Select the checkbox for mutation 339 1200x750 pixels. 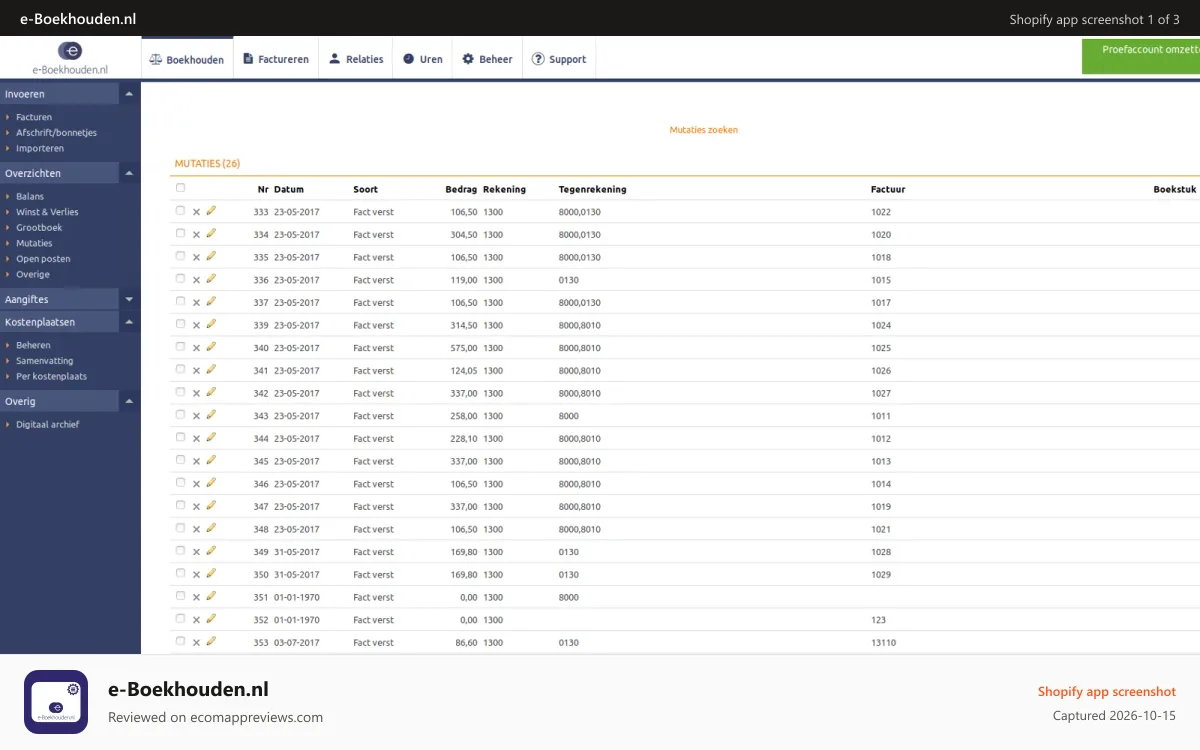coord(180,324)
